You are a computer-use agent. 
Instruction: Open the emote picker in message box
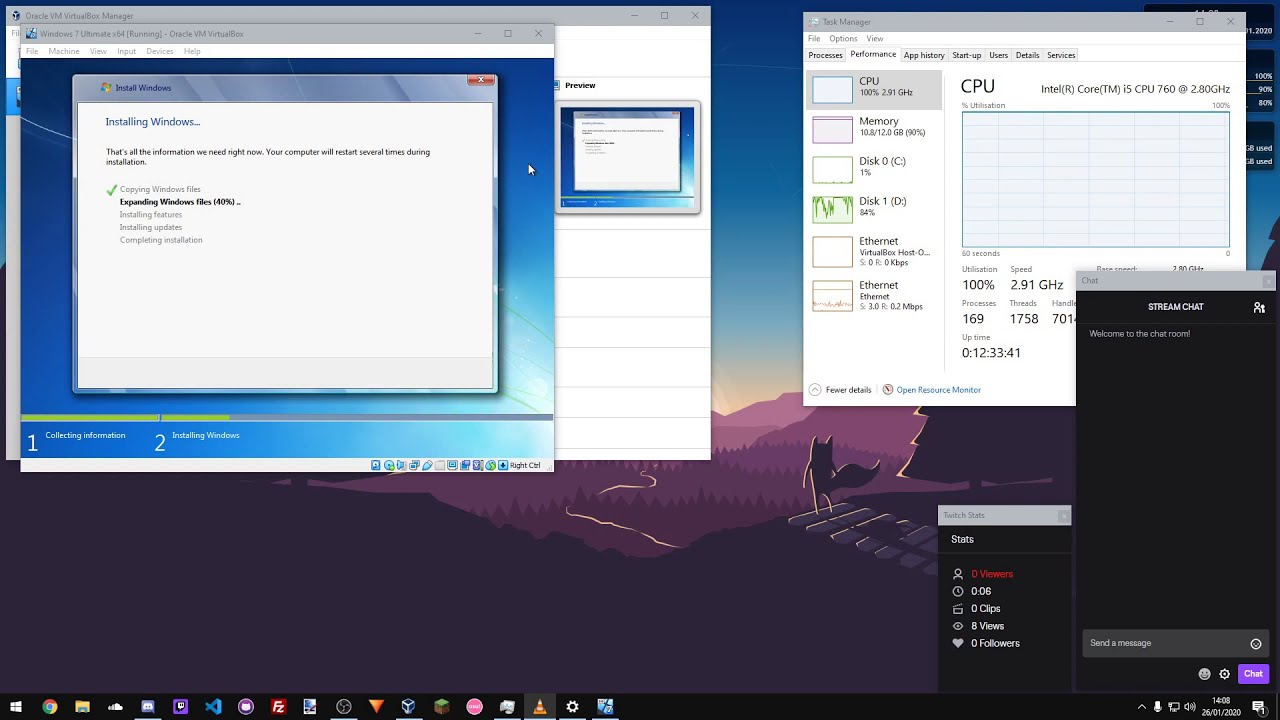point(1256,644)
